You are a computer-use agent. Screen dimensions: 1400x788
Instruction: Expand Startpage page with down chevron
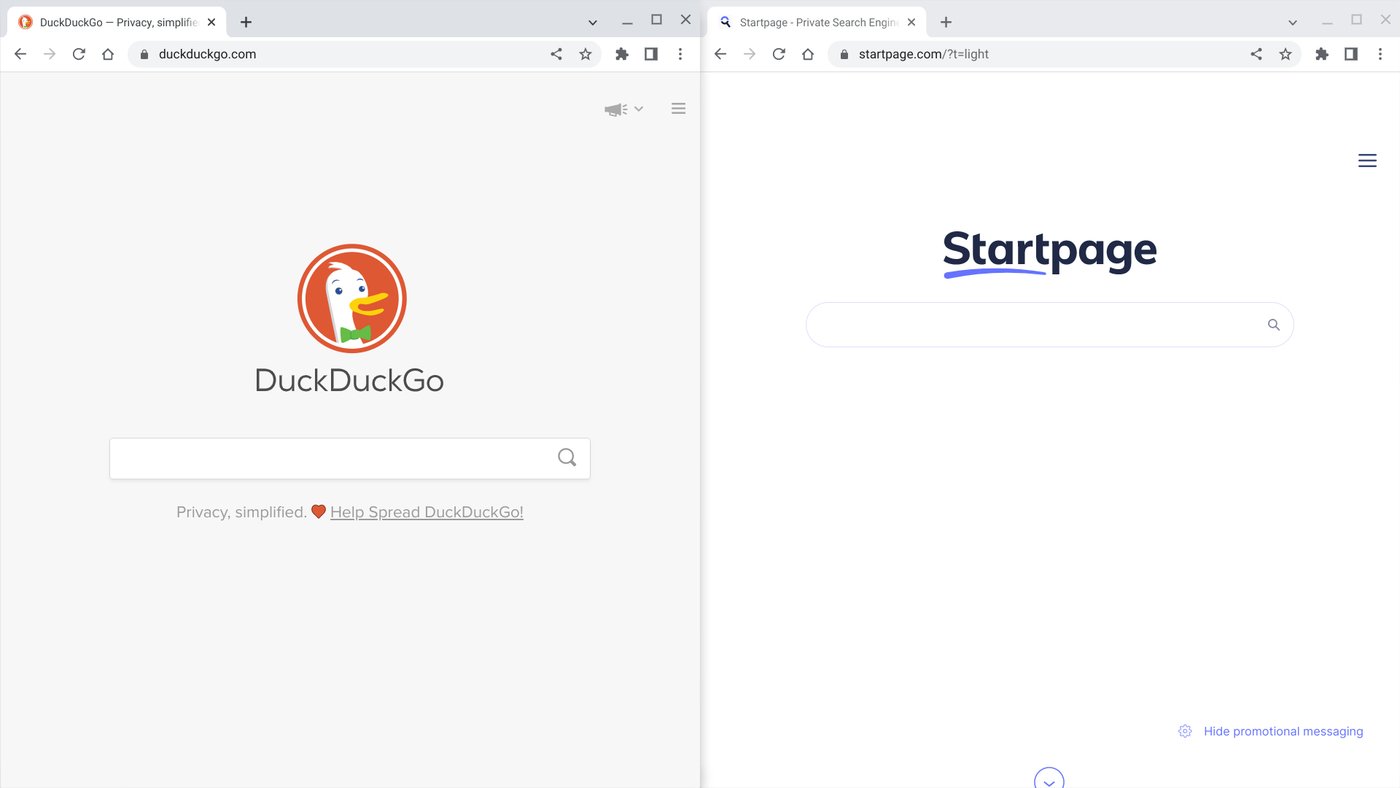pyautogui.click(x=1049, y=779)
